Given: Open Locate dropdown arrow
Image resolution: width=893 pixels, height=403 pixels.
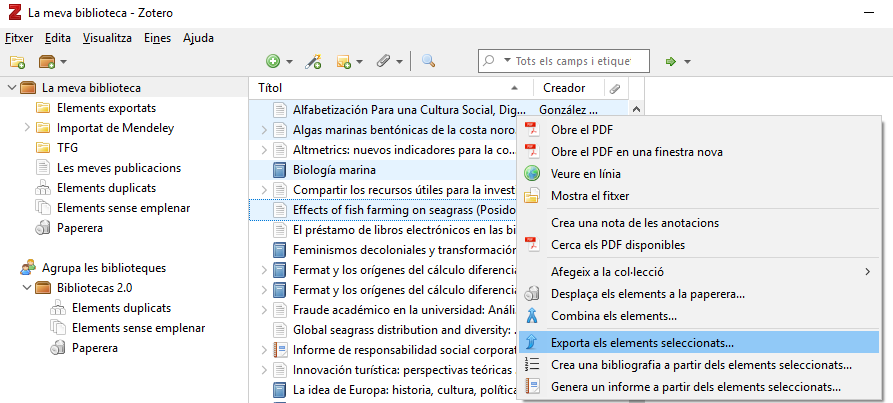Looking at the screenshot, I should [687, 62].
